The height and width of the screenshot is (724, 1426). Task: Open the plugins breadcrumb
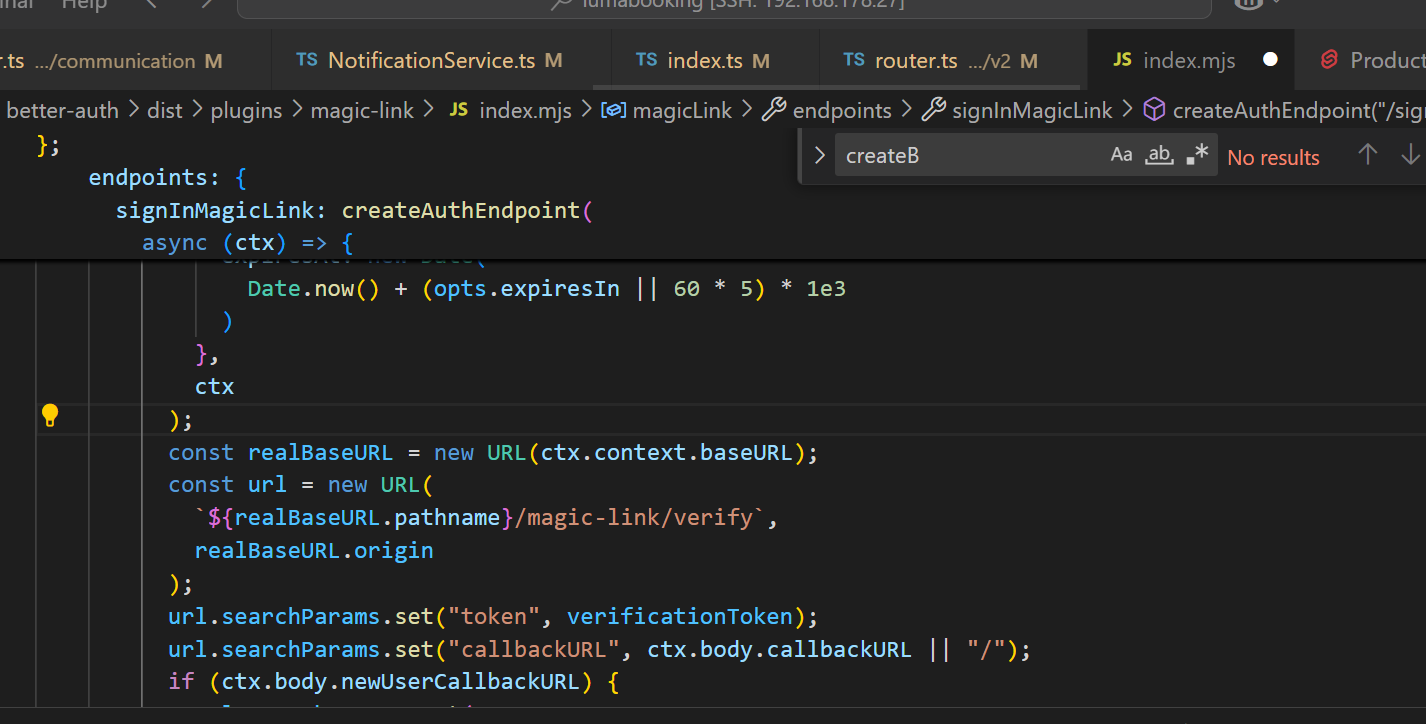(246, 110)
